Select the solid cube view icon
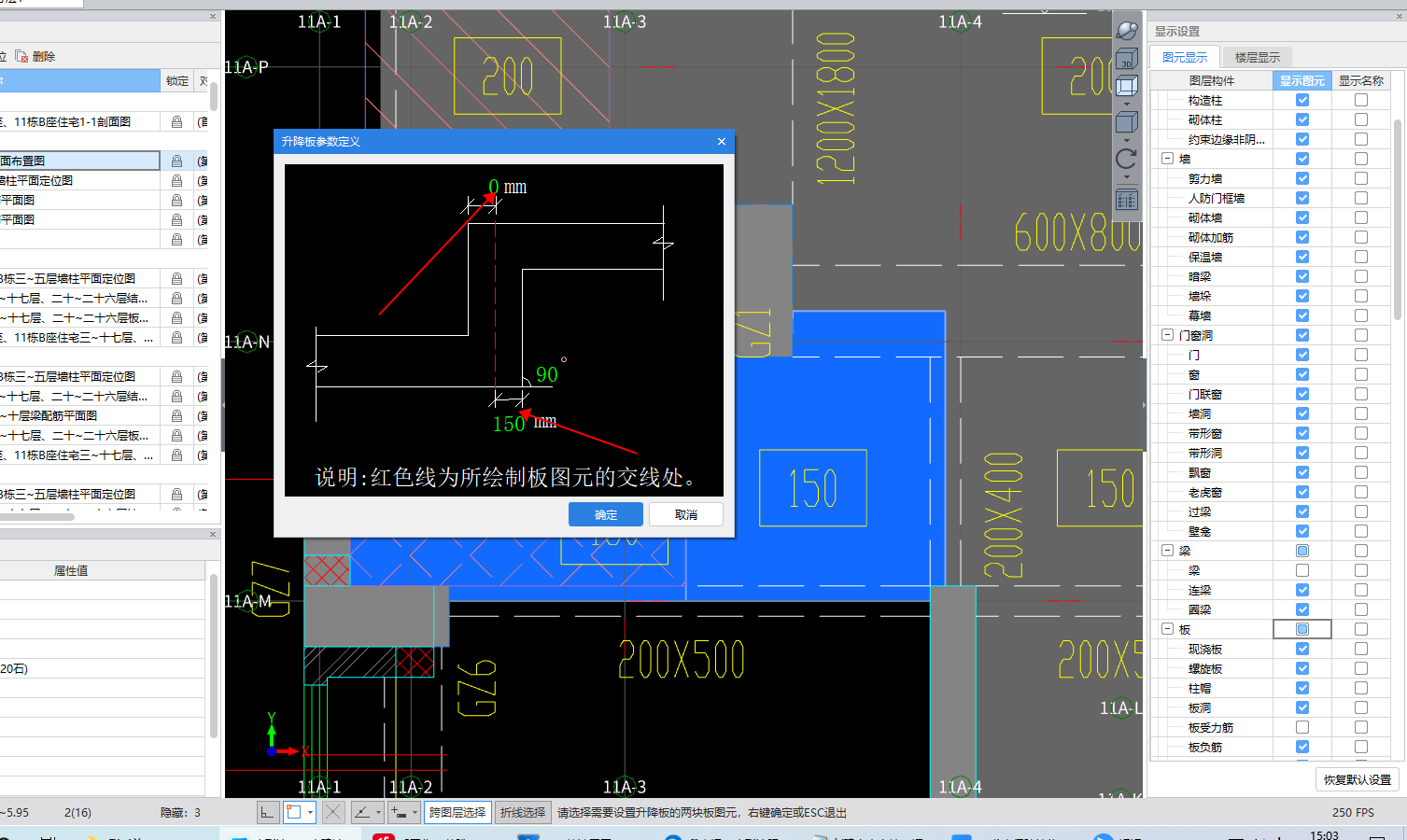The image size is (1407, 840). pos(1127,122)
